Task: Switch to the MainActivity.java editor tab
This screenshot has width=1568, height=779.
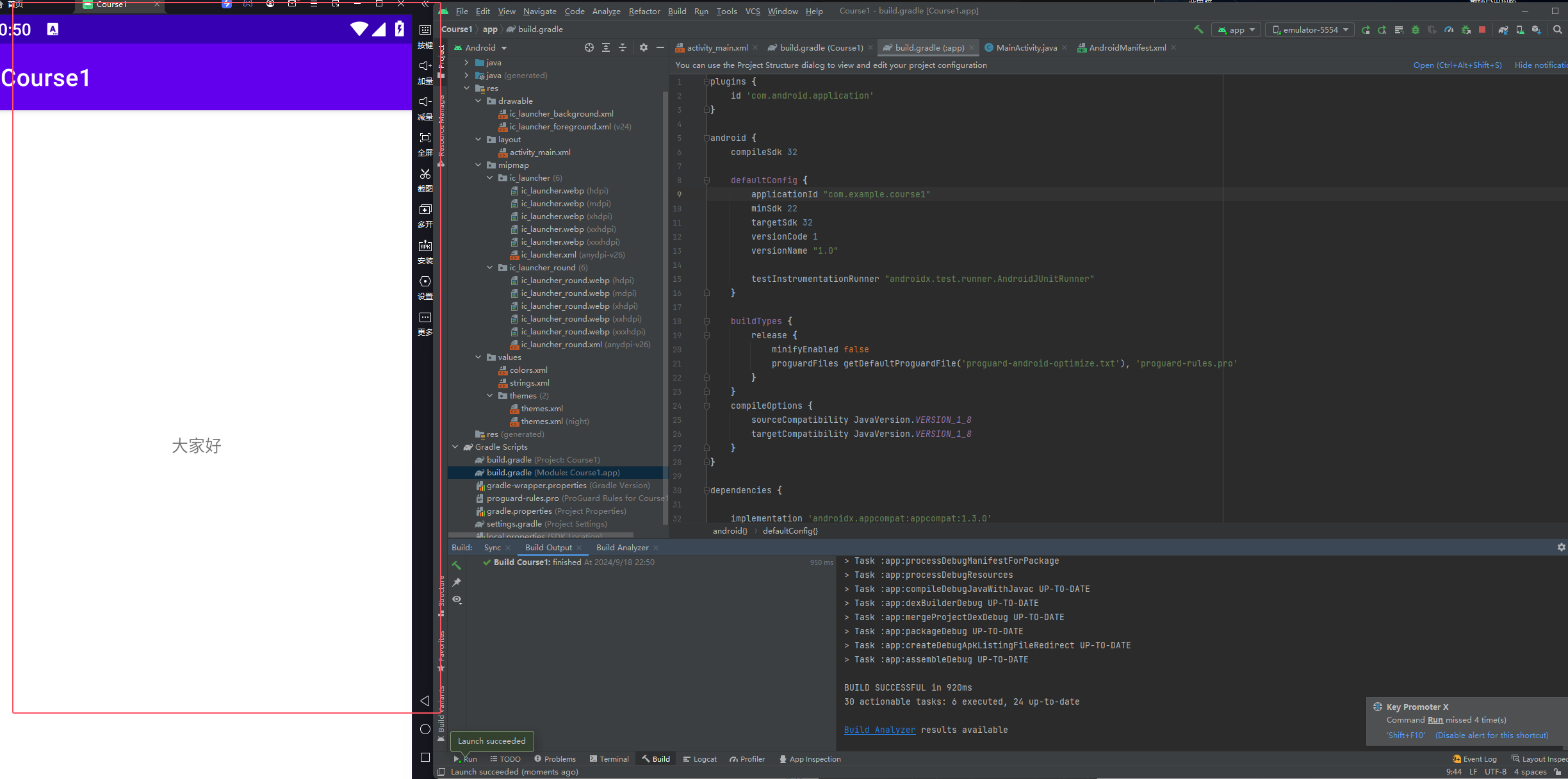Action: tap(1025, 47)
